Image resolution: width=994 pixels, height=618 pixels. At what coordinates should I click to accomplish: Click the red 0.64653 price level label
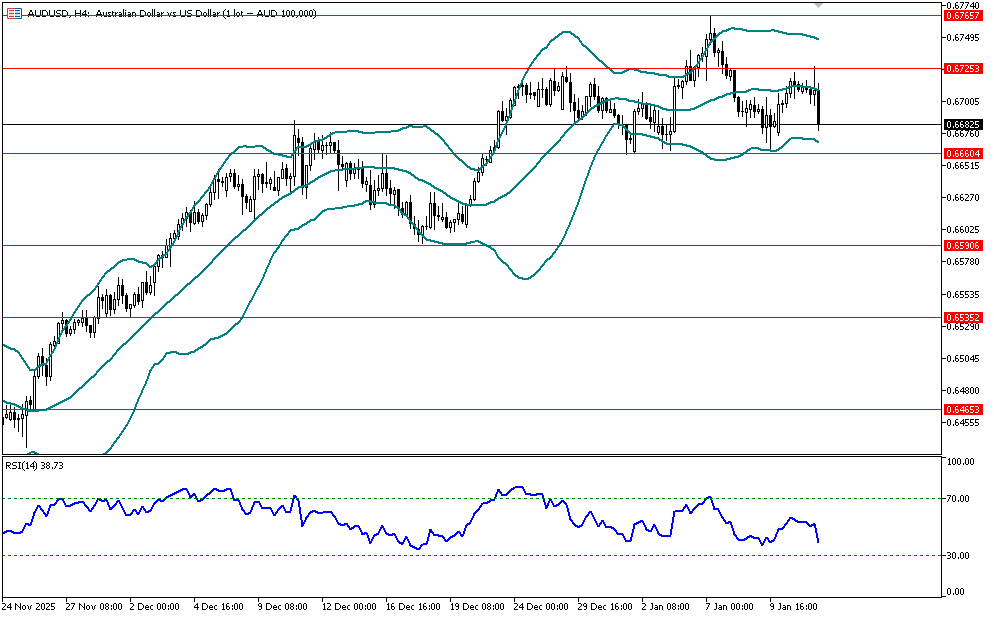(961, 409)
